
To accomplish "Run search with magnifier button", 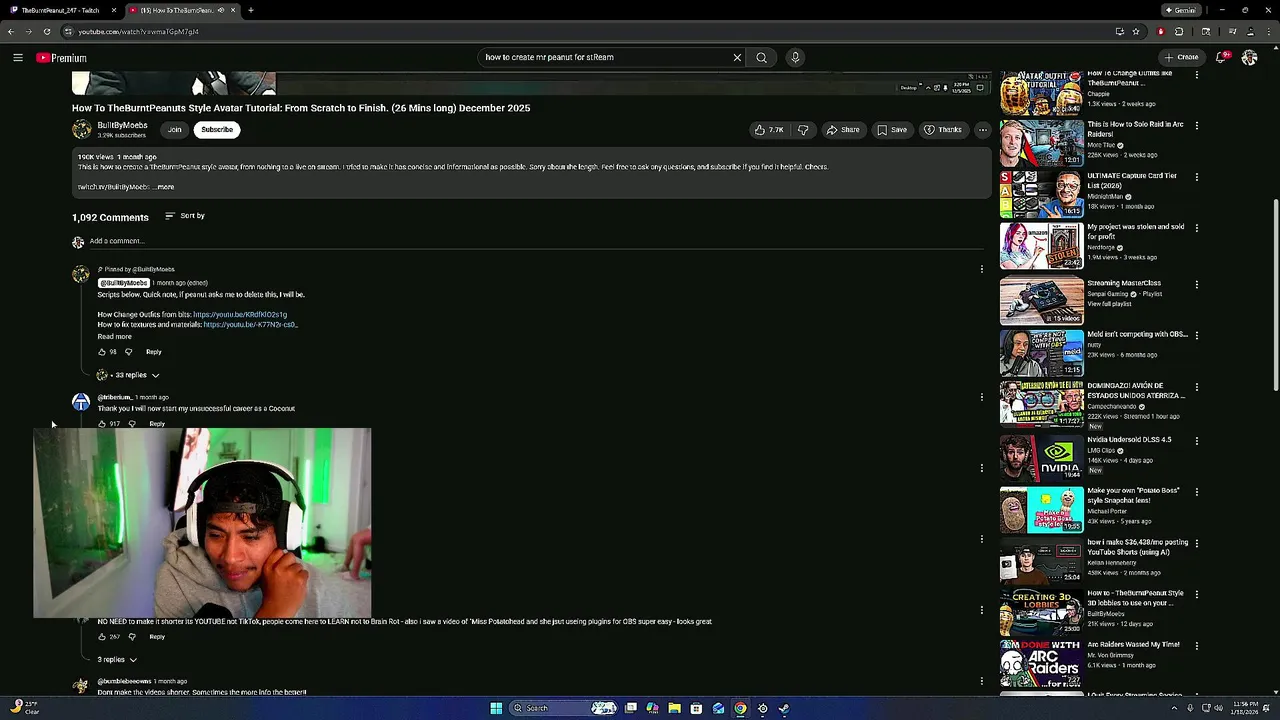I will 761,58.
